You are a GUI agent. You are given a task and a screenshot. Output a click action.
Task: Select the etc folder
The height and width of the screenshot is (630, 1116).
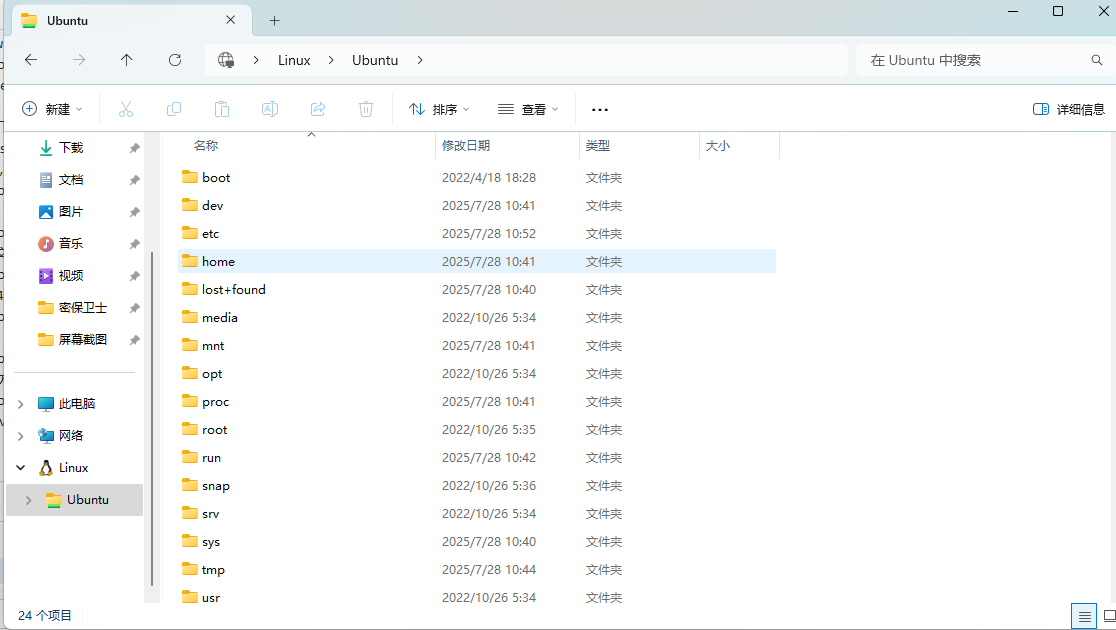pyautogui.click(x=210, y=233)
